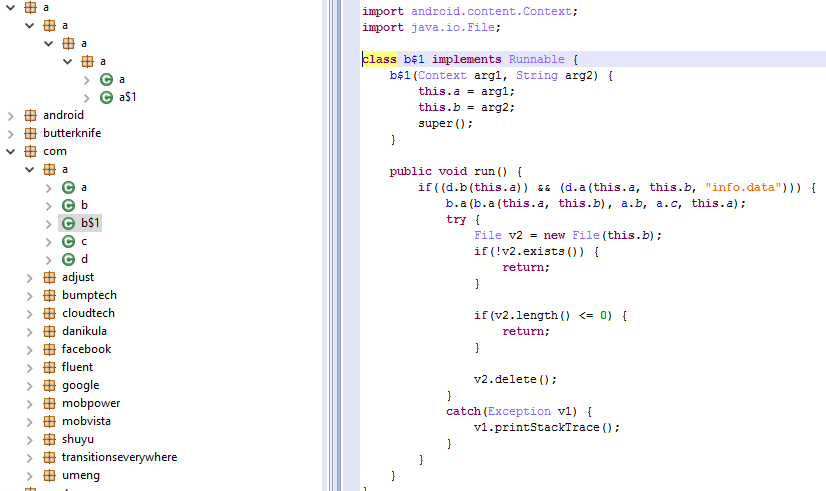Click the facebook package icon
Image resolution: width=826 pixels, height=491 pixels.
coord(50,349)
